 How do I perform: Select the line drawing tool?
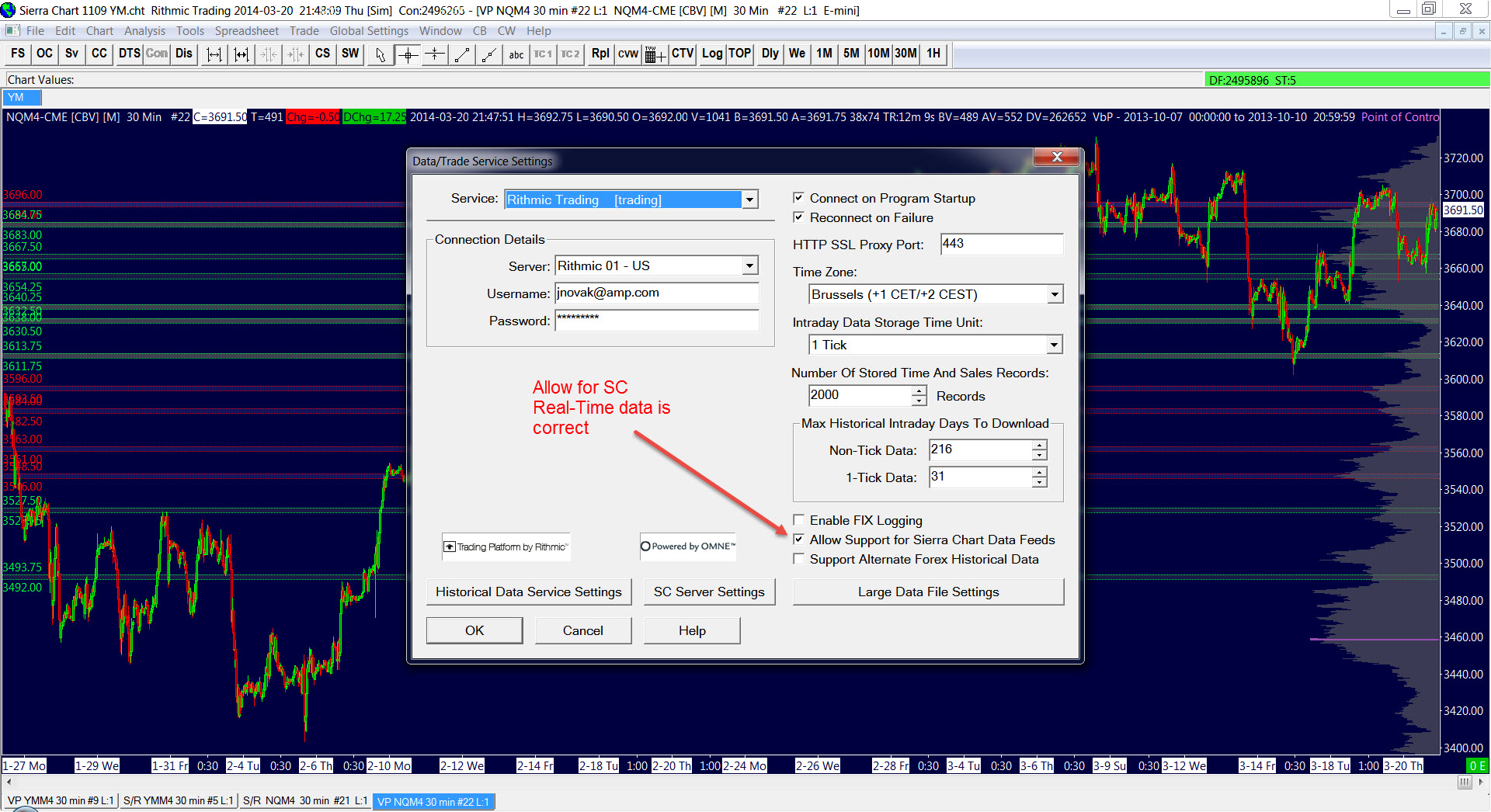click(462, 54)
